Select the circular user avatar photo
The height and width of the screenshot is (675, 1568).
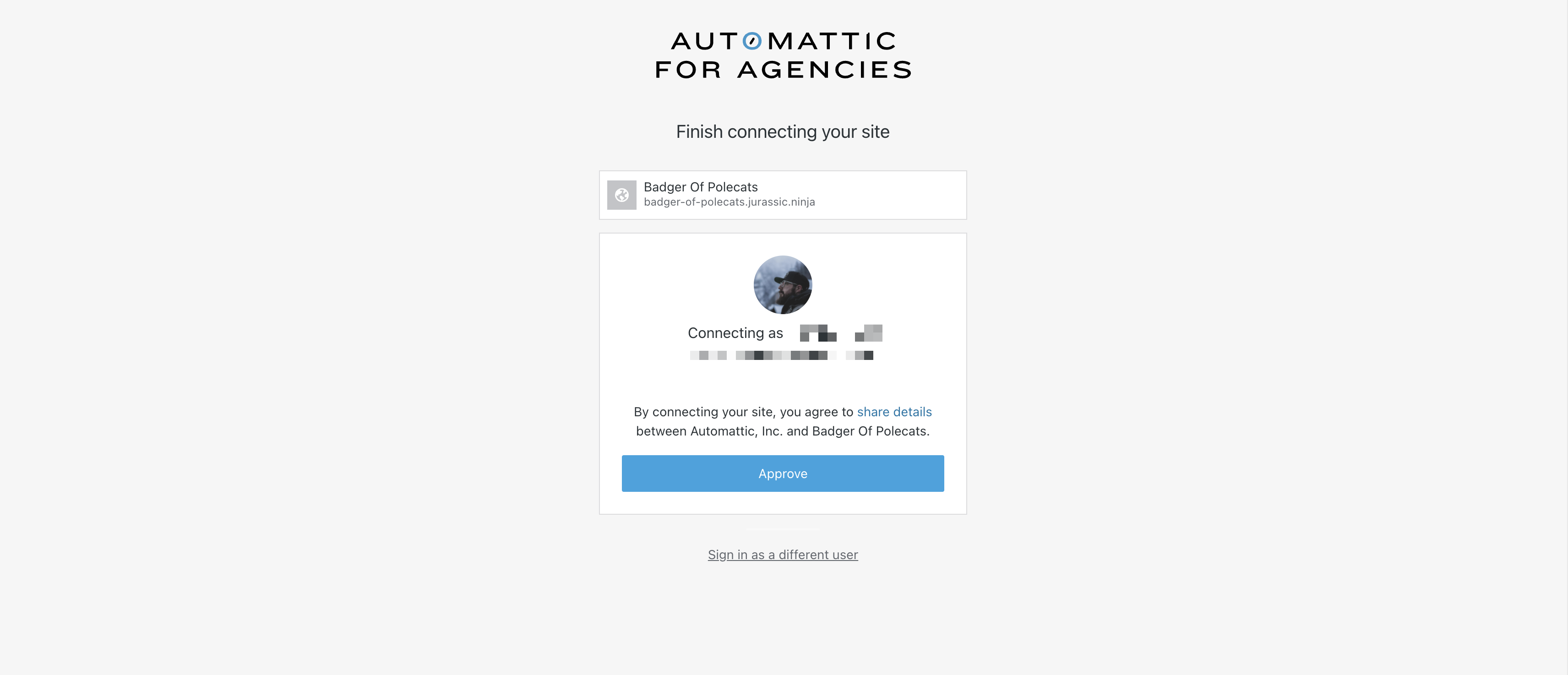coord(783,285)
